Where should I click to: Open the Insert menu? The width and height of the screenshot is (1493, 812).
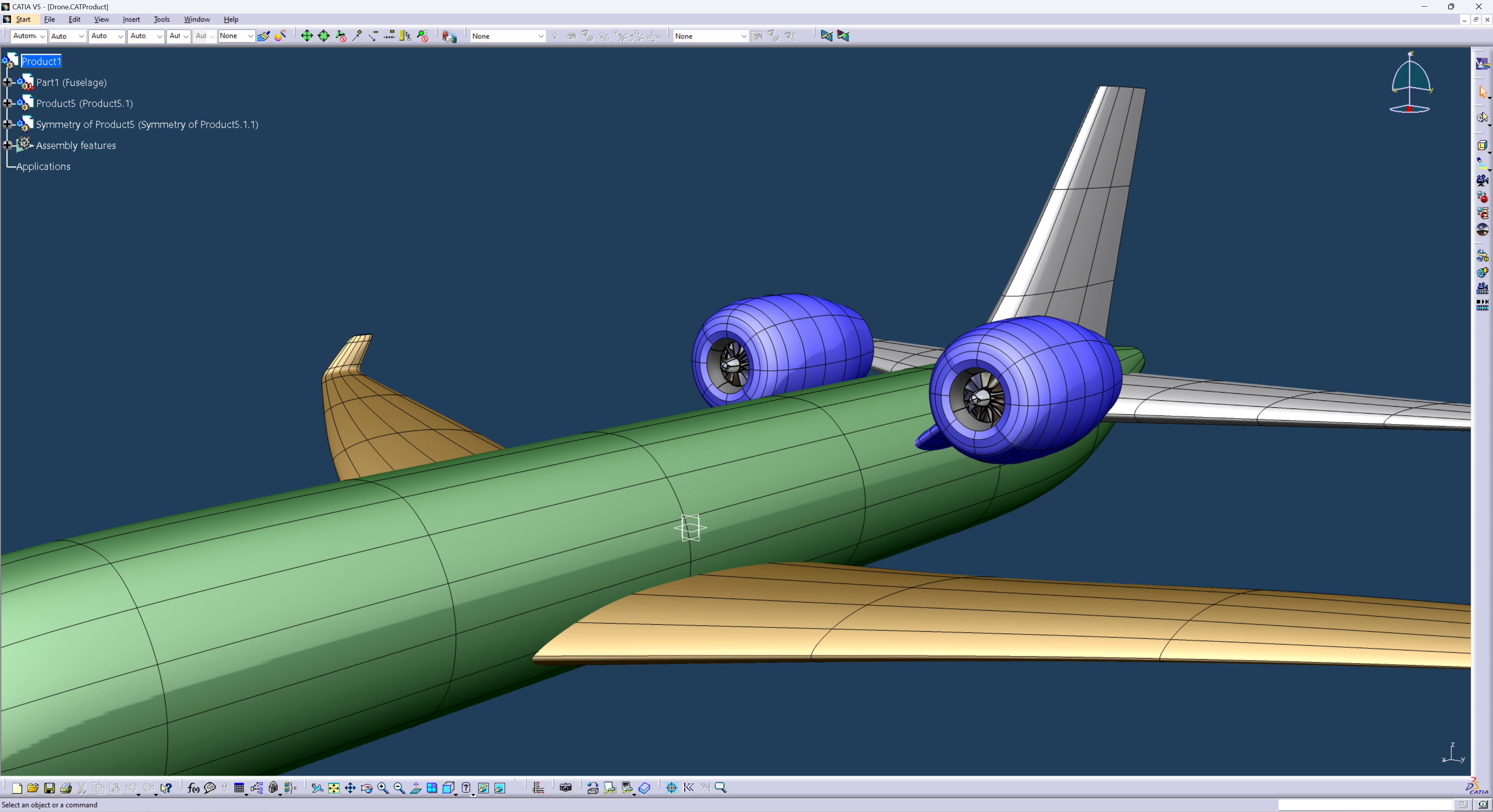[131, 19]
